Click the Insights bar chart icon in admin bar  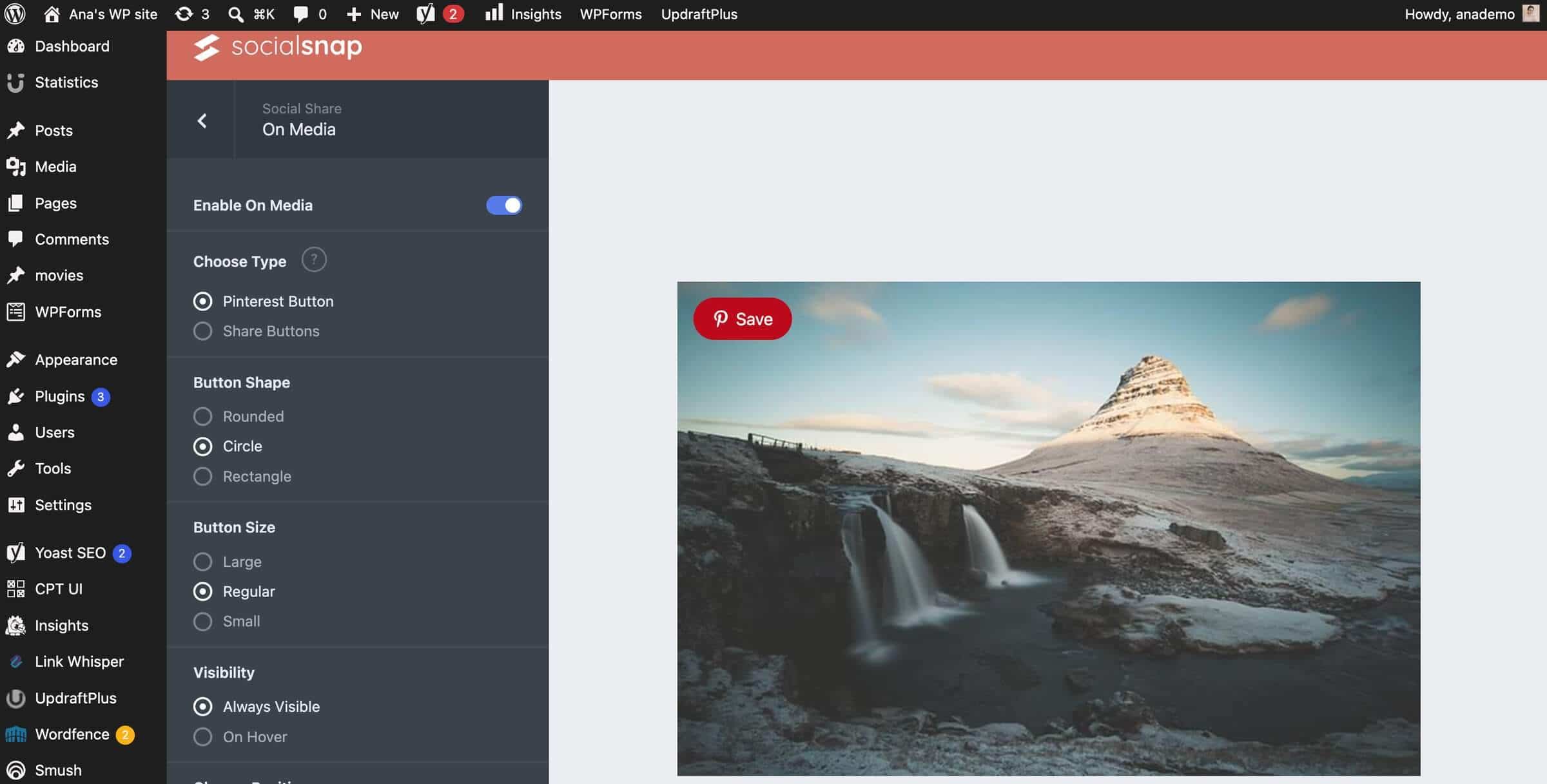click(494, 13)
